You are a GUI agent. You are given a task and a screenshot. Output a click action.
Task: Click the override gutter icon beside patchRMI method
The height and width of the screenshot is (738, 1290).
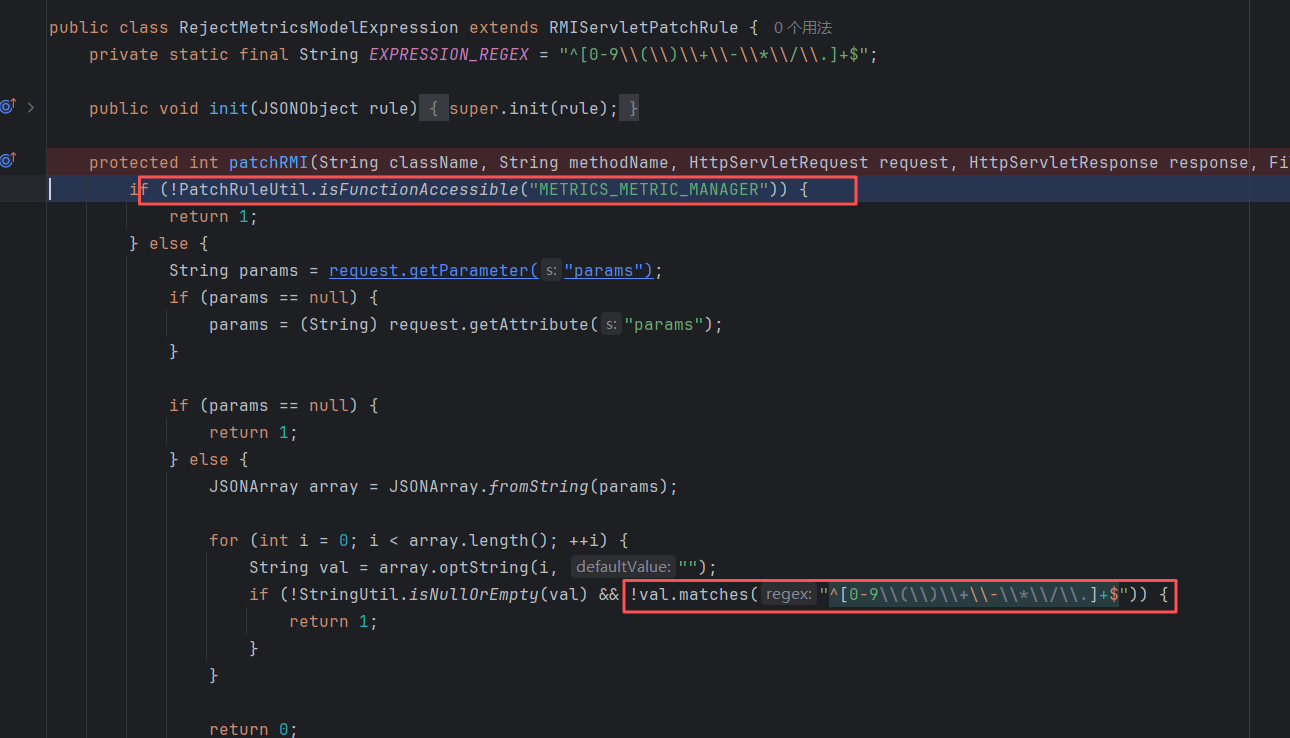coord(8,161)
